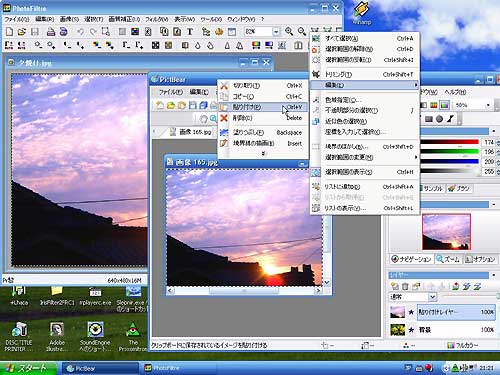Image resolution: width=500 pixels, height=375 pixels.
Task: Select the Text 'T' tool in PhotoFiltre
Action: point(190,32)
